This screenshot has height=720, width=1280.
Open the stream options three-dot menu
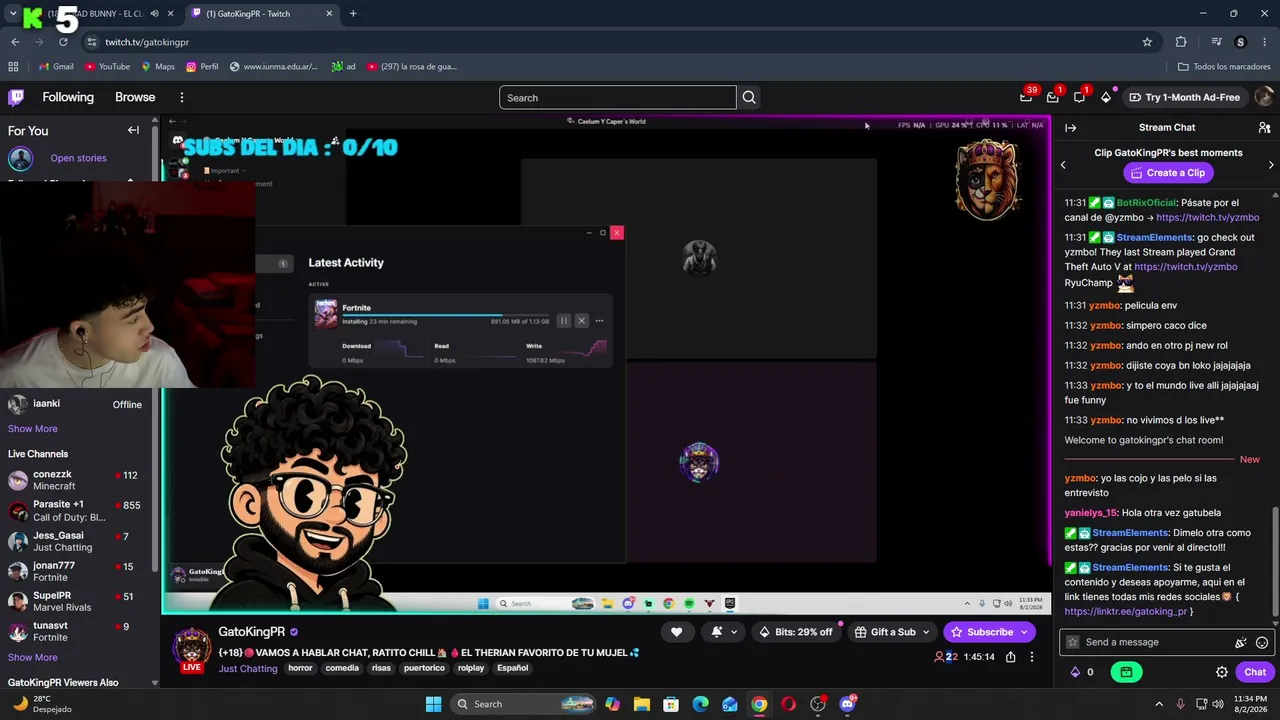tap(1032, 657)
